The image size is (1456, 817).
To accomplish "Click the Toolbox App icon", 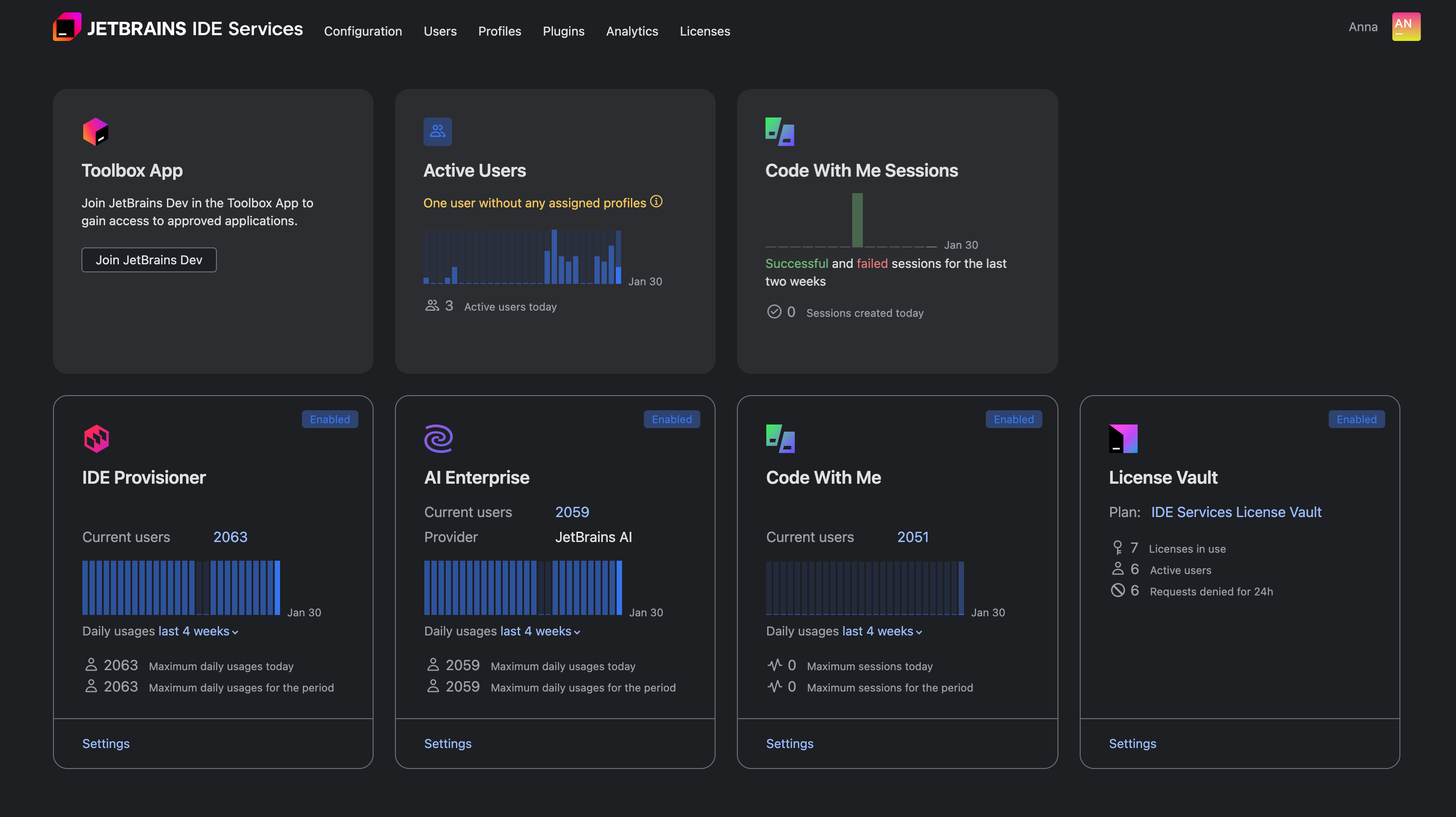I will (96, 132).
